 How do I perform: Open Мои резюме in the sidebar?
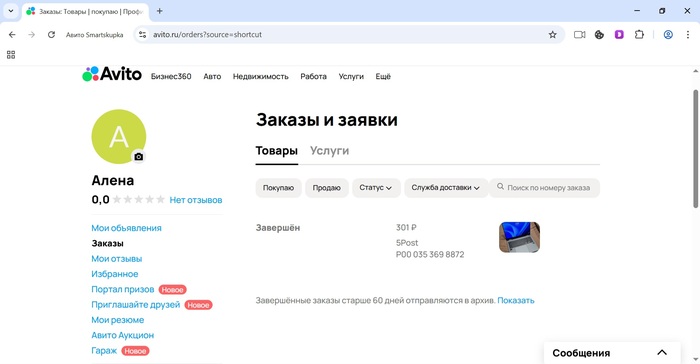coord(117,320)
